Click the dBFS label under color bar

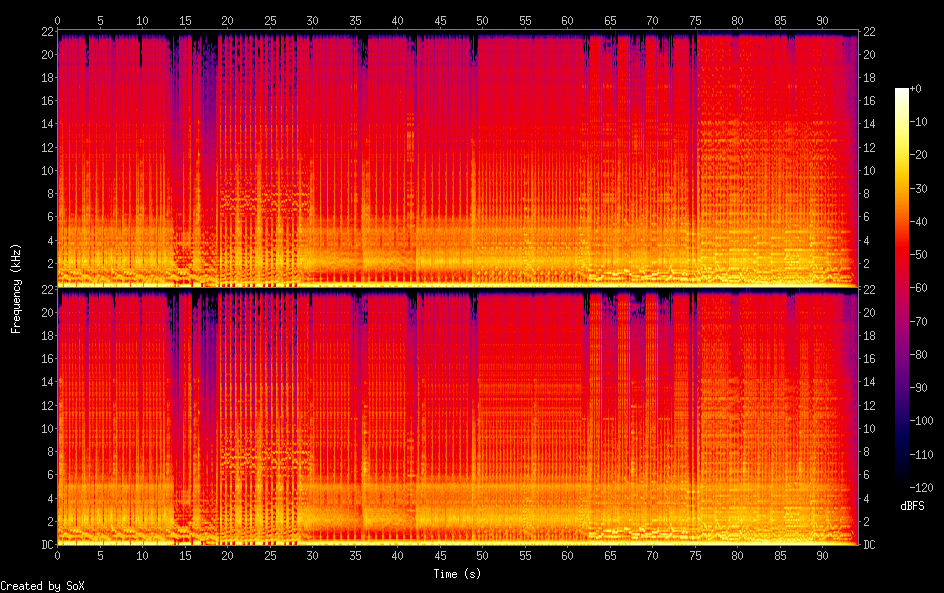point(912,506)
